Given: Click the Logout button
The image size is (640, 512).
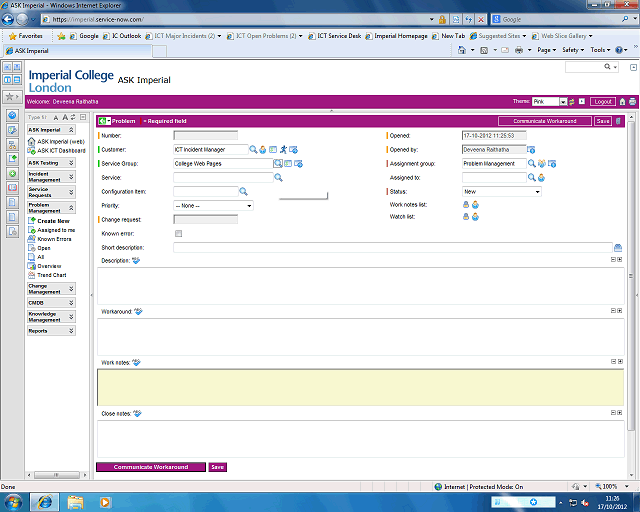Looking at the screenshot, I should tap(602, 102).
